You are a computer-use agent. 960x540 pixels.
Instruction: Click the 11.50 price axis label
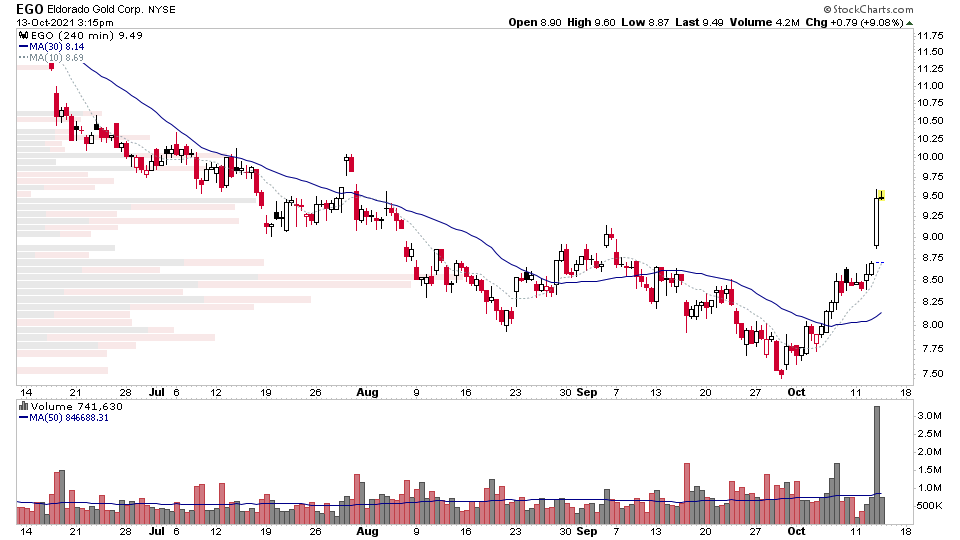929,52
